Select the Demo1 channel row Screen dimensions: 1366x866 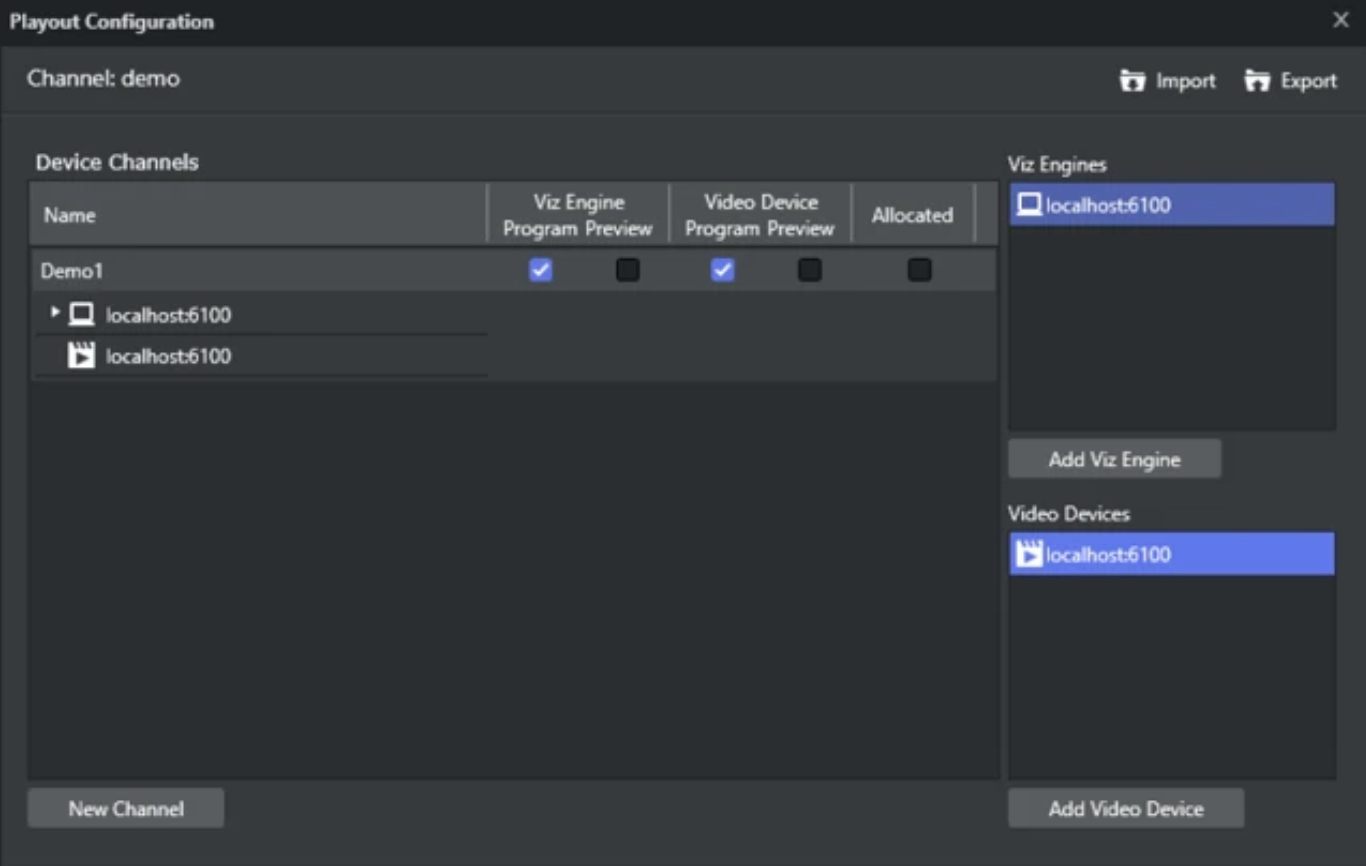(512, 270)
